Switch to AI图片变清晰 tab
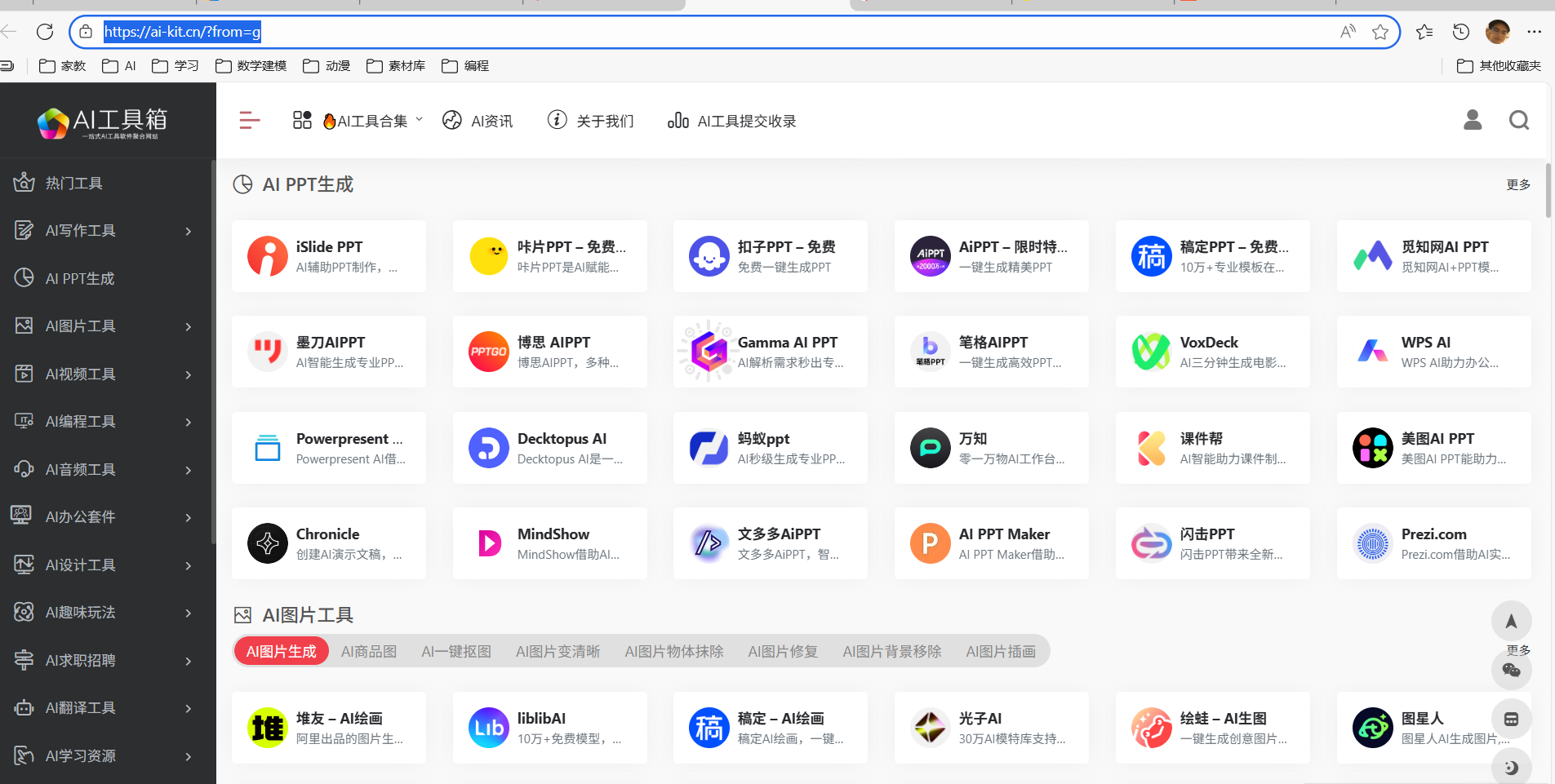This screenshot has height=784, width=1555. pyautogui.click(x=558, y=651)
